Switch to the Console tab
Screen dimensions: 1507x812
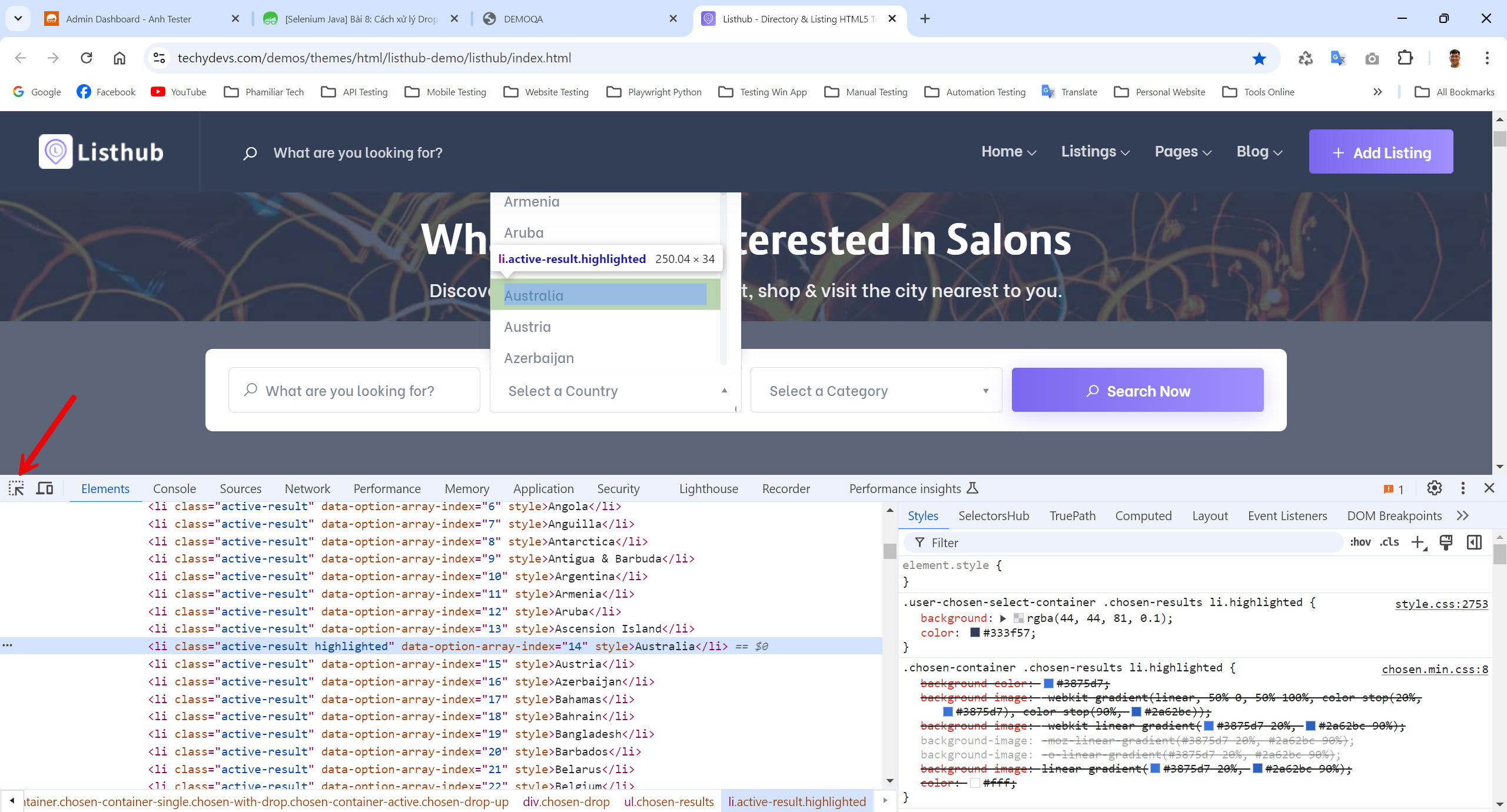point(174,489)
